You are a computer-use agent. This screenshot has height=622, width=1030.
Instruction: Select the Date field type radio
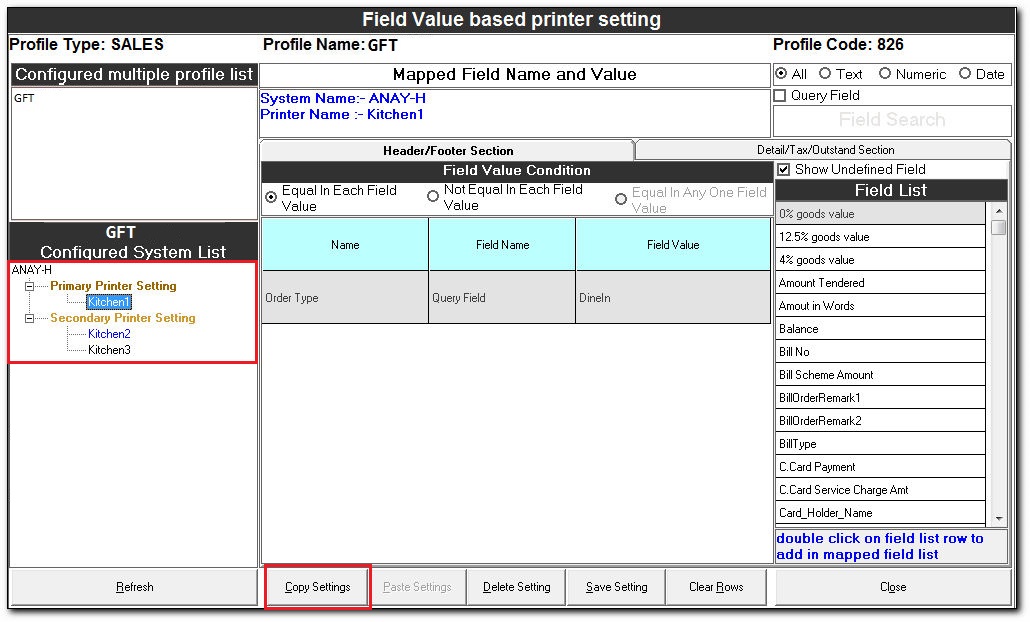click(965, 74)
